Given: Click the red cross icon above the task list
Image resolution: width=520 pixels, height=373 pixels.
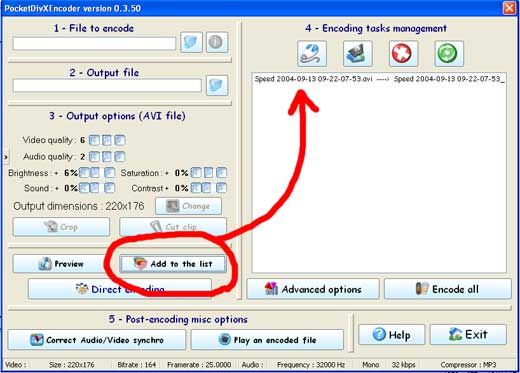Looking at the screenshot, I should point(403,54).
